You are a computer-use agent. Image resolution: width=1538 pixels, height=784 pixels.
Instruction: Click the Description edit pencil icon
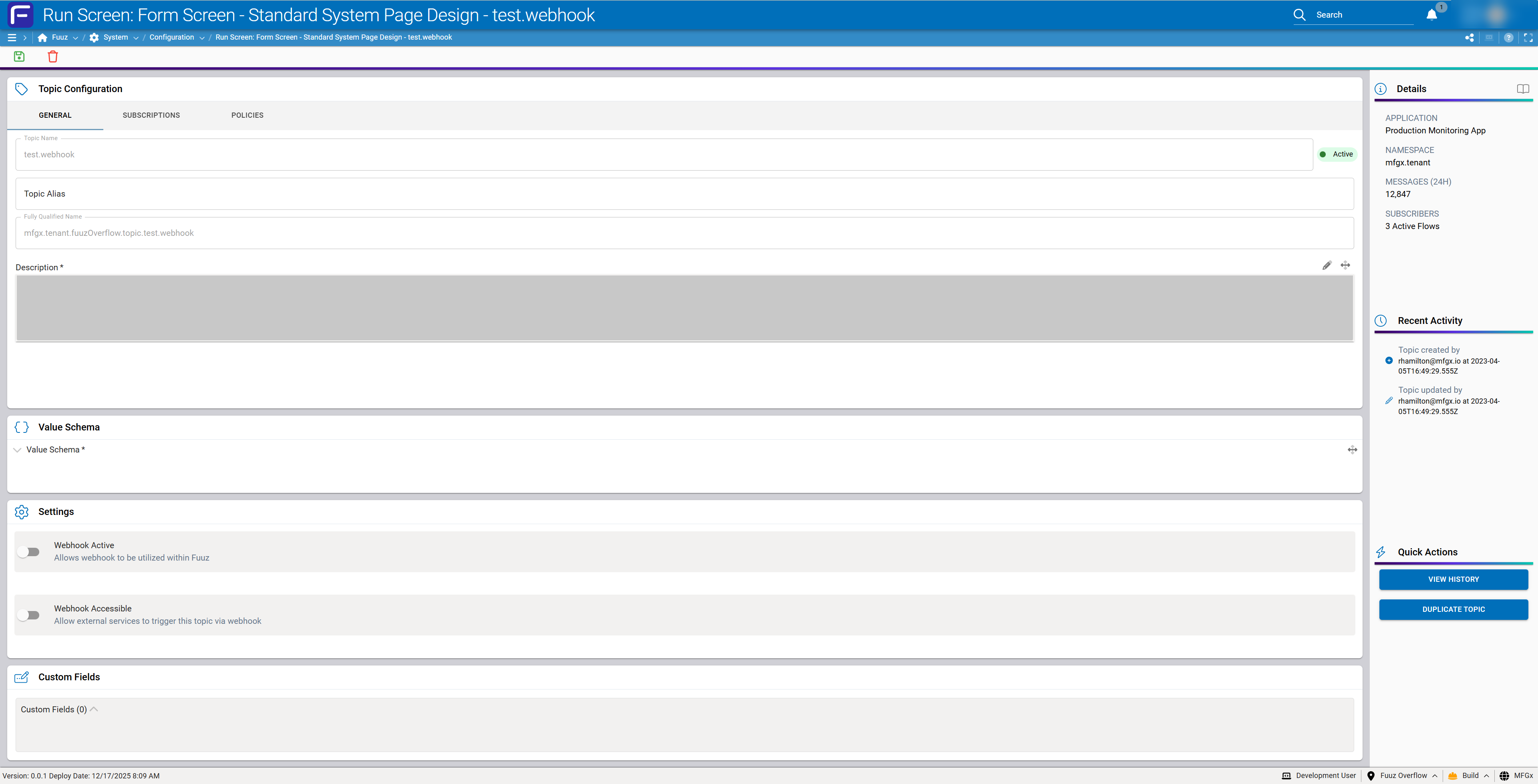click(x=1327, y=266)
